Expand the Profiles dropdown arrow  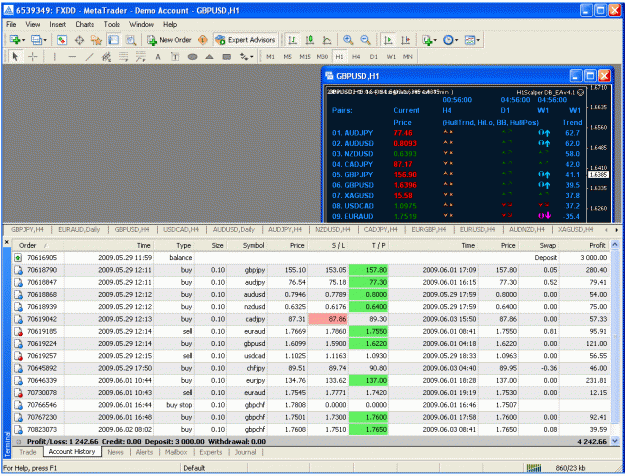[x=45, y=40]
